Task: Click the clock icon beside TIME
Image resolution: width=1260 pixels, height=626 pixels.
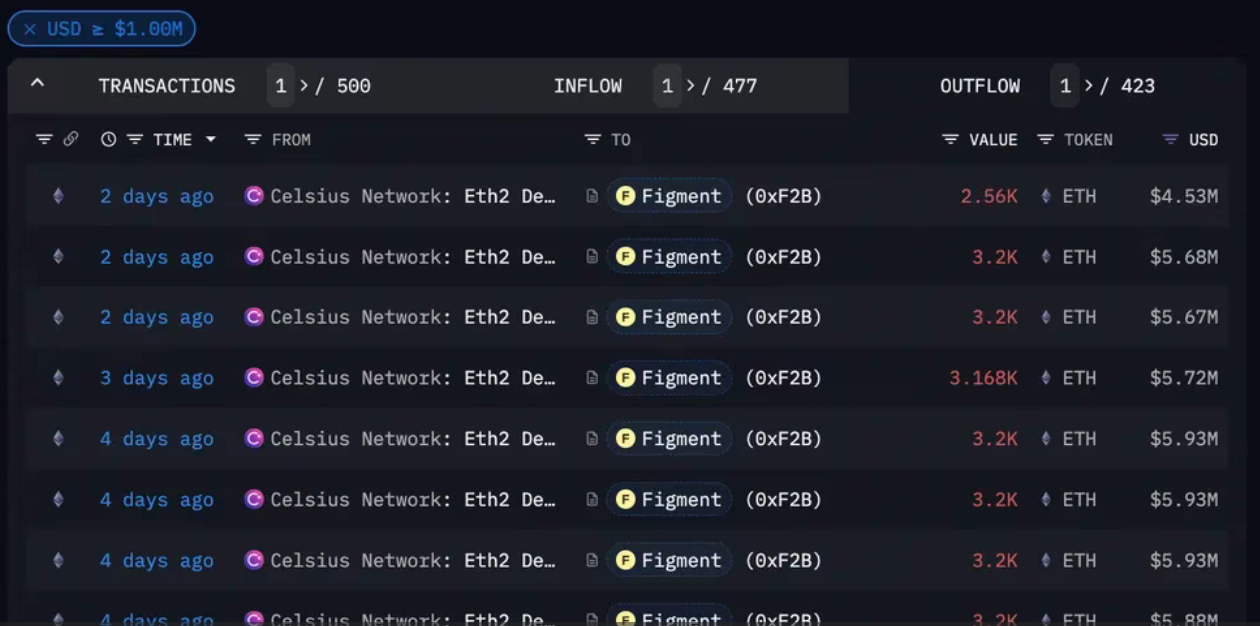Action: 109,140
